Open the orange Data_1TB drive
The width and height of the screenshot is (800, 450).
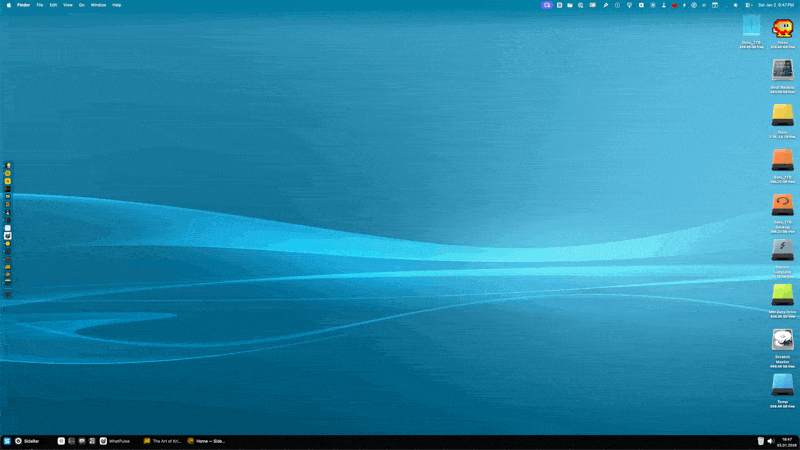782,159
